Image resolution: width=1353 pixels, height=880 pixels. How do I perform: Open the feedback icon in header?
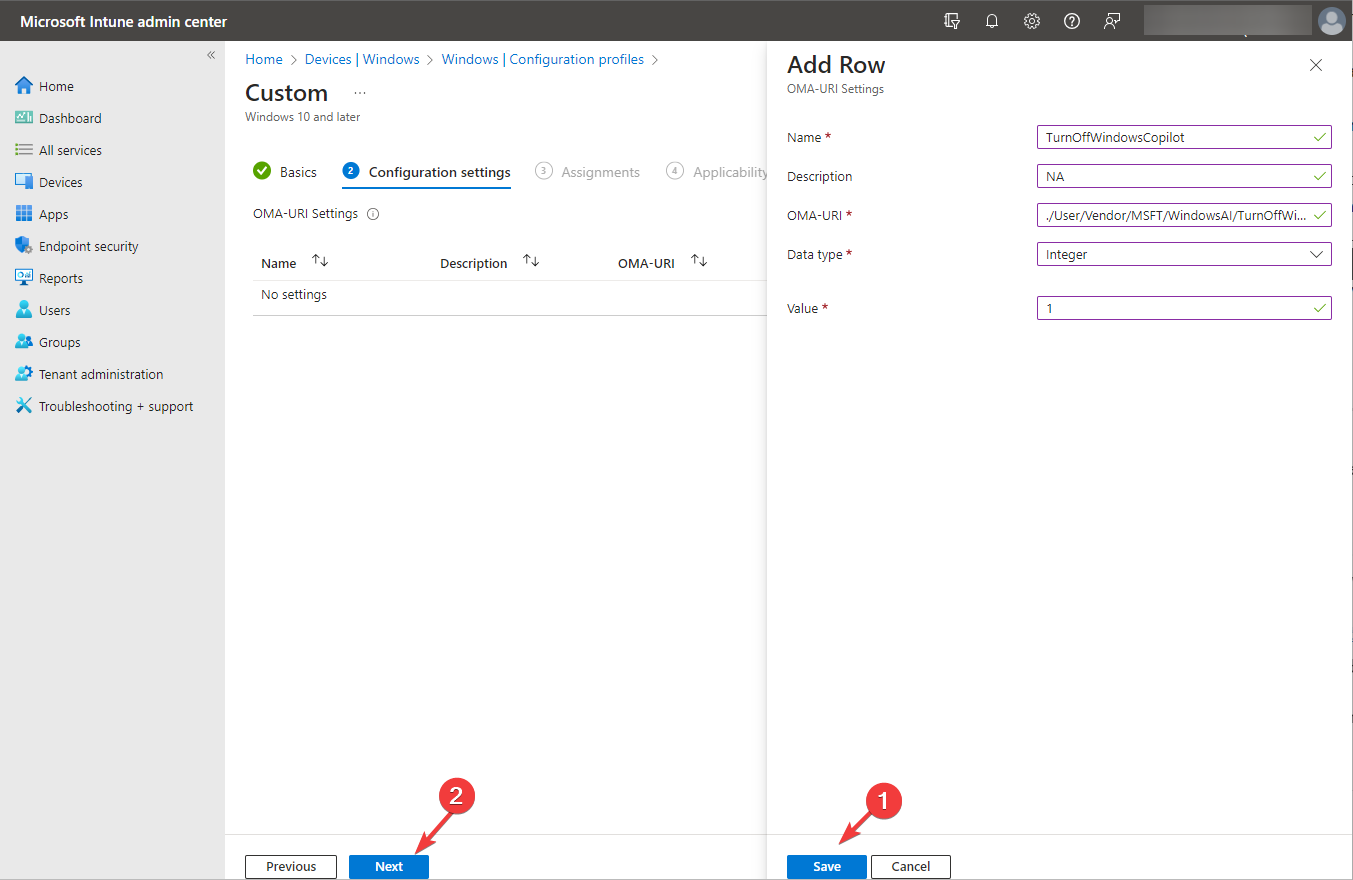click(x=1112, y=21)
